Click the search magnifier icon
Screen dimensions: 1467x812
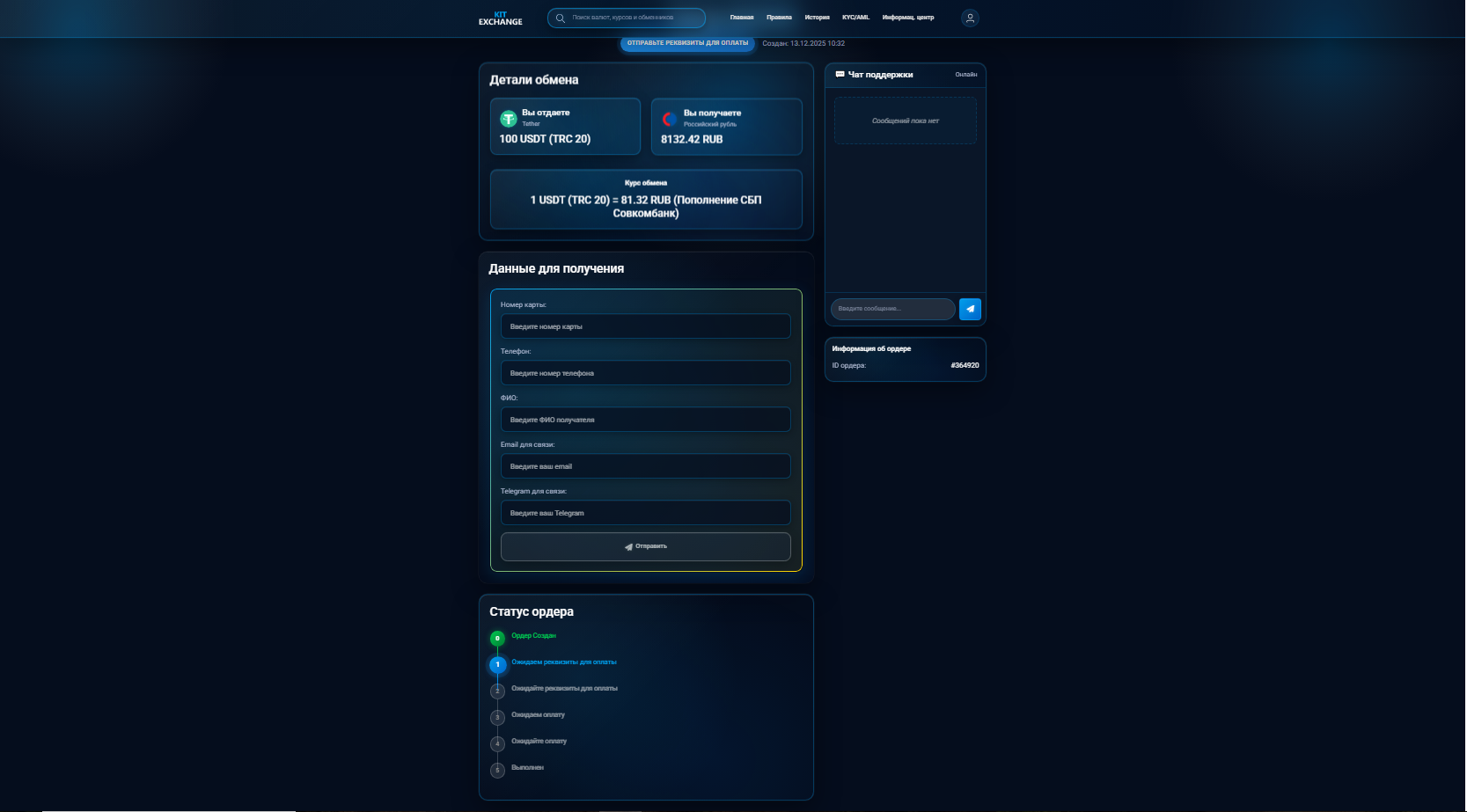[561, 18]
